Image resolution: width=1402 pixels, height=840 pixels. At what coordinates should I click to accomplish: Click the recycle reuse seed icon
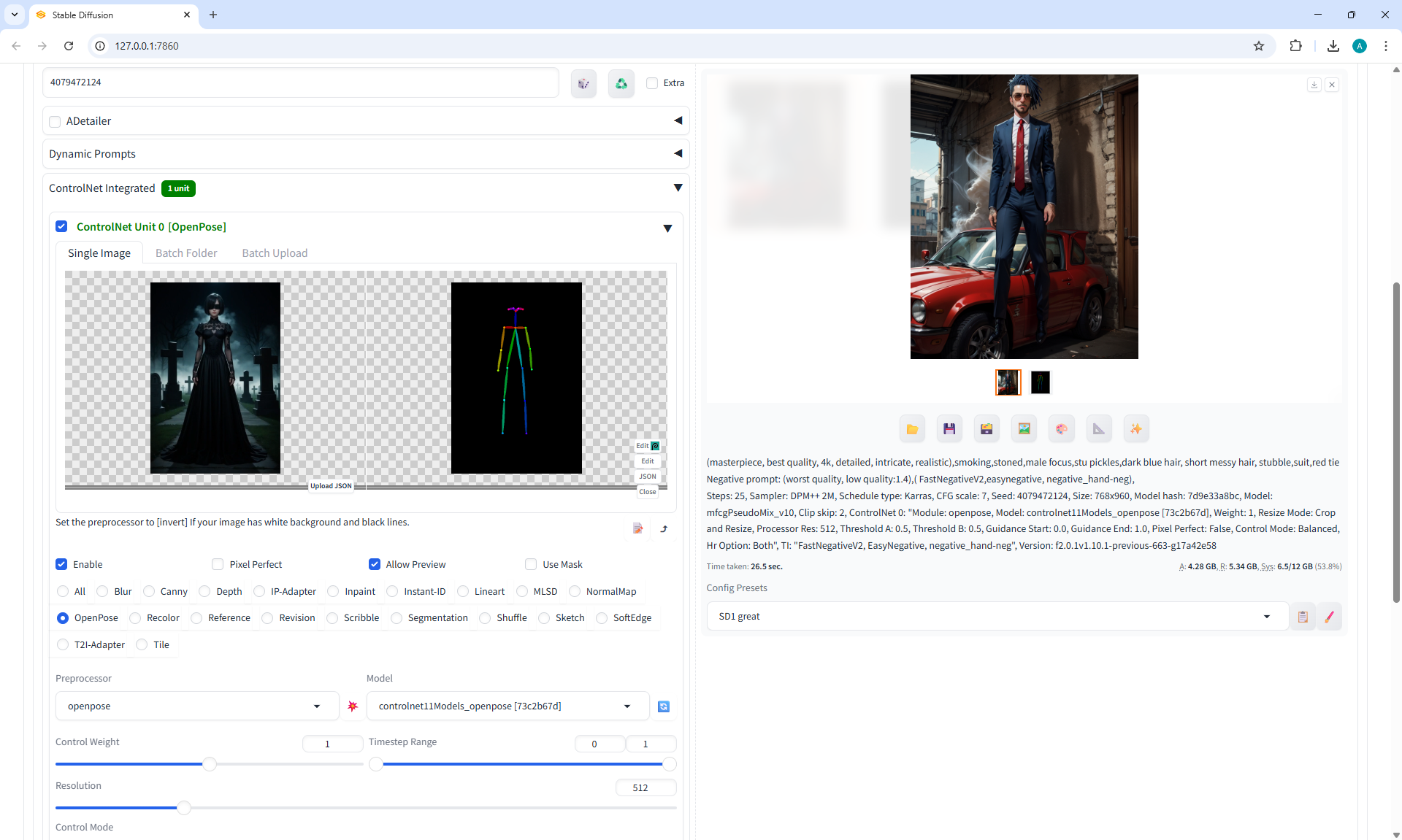click(621, 83)
